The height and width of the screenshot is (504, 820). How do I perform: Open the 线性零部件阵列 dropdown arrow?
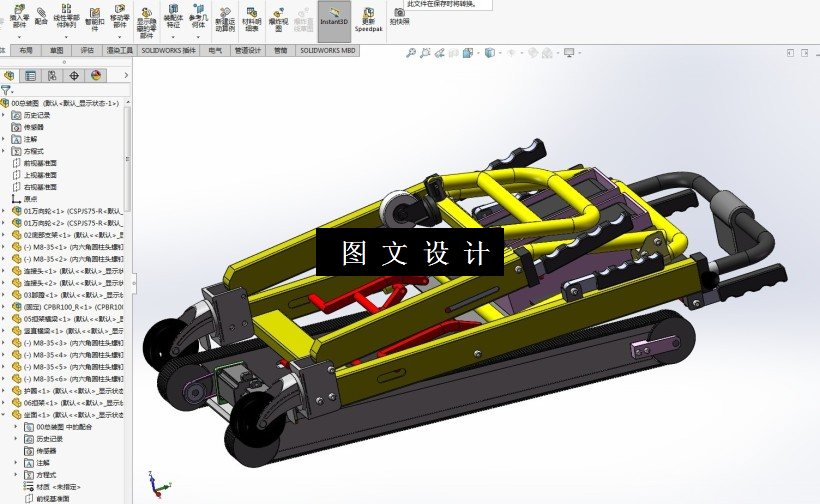click(66, 37)
